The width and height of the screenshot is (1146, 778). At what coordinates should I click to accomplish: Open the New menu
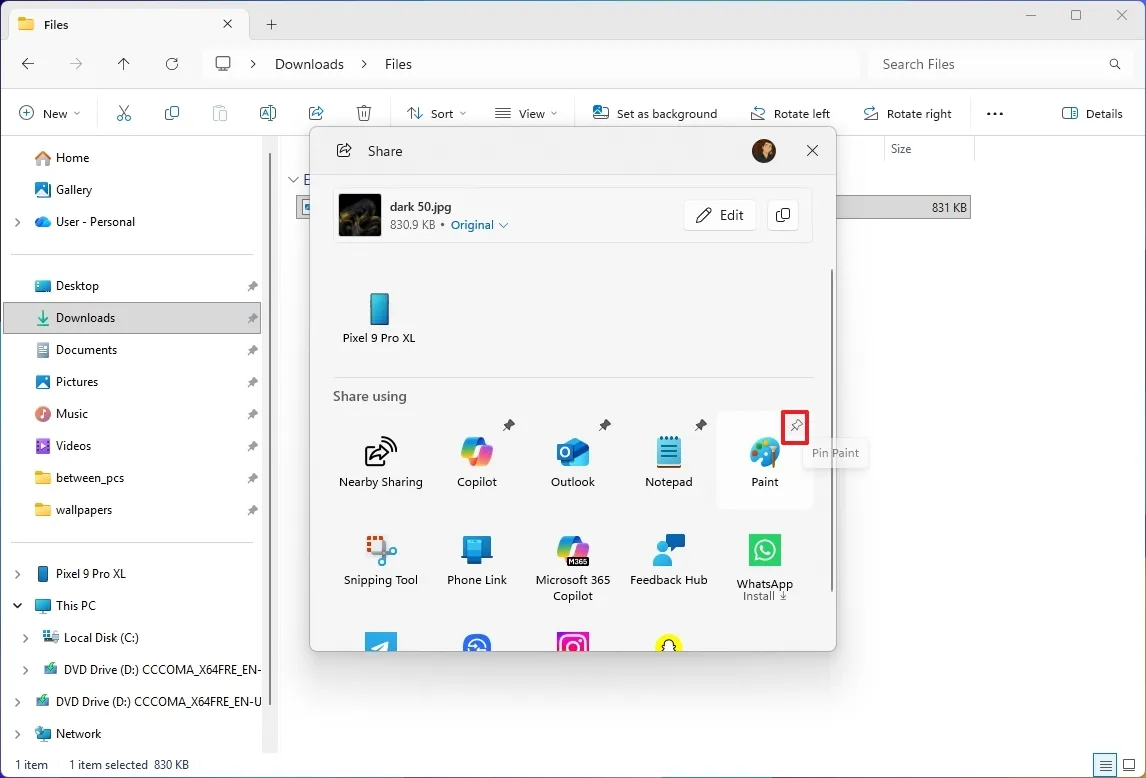click(x=48, y=113)
